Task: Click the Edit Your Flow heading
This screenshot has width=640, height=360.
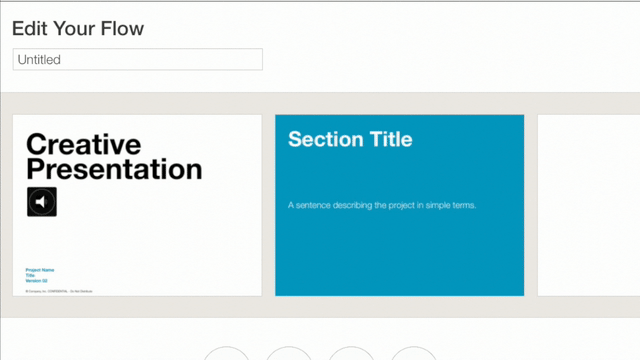Action: 78,29
